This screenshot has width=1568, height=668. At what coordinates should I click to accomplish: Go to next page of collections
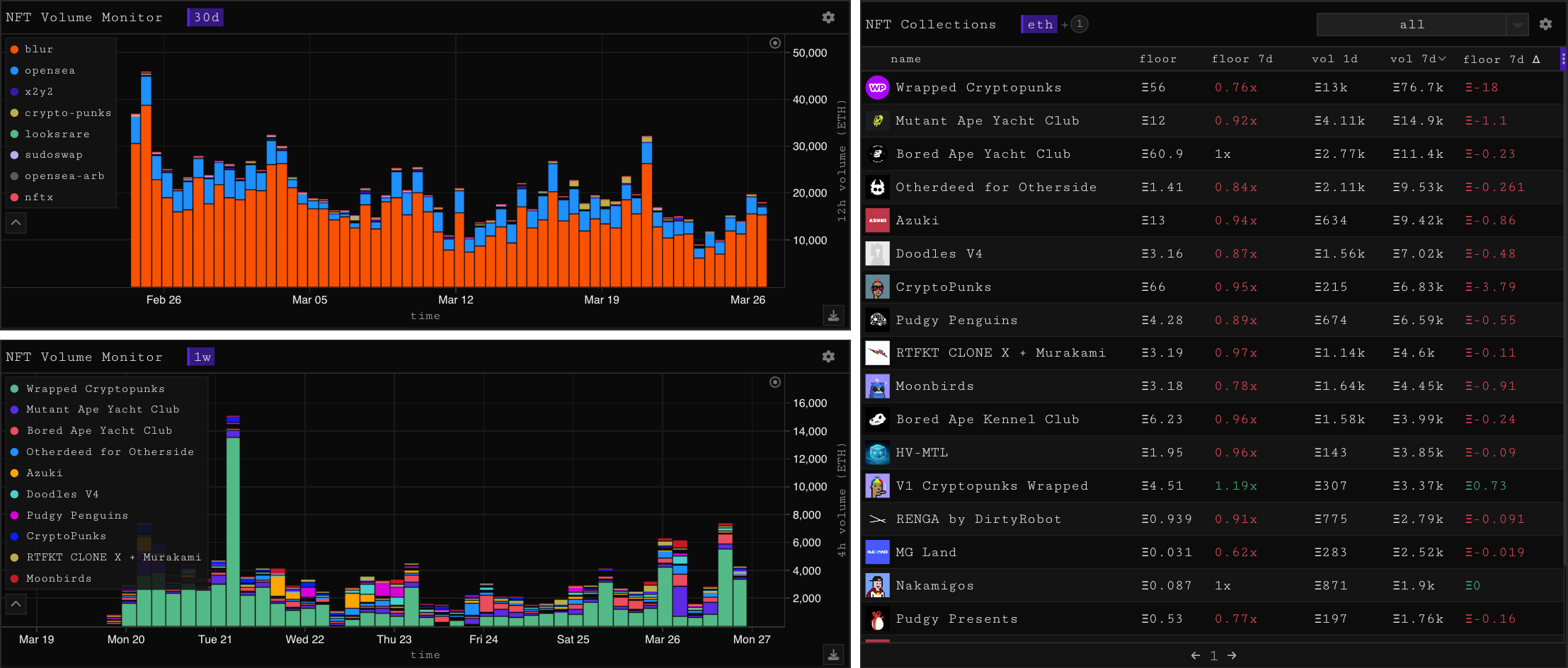click(x=1232, y=656)
